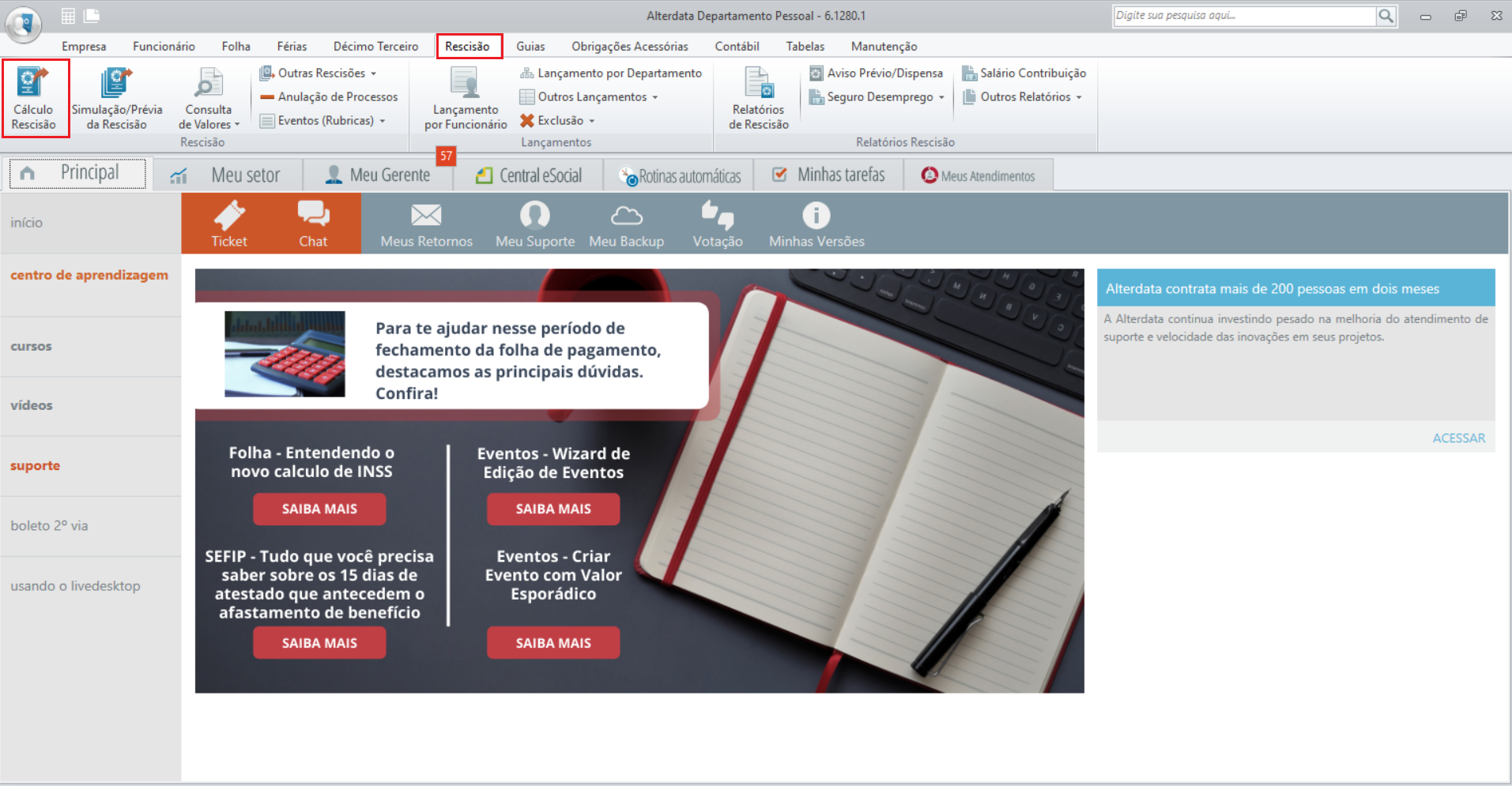
Task: Launch Simulação/Prévia da Rescisão
Action: pos(117,99)
